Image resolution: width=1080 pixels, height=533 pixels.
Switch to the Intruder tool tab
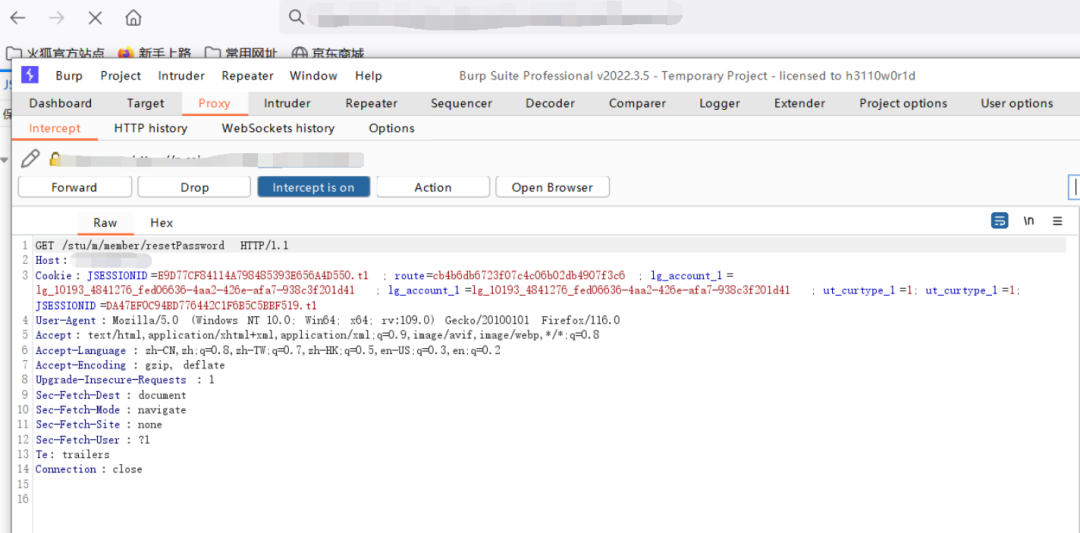coord(287,103)
